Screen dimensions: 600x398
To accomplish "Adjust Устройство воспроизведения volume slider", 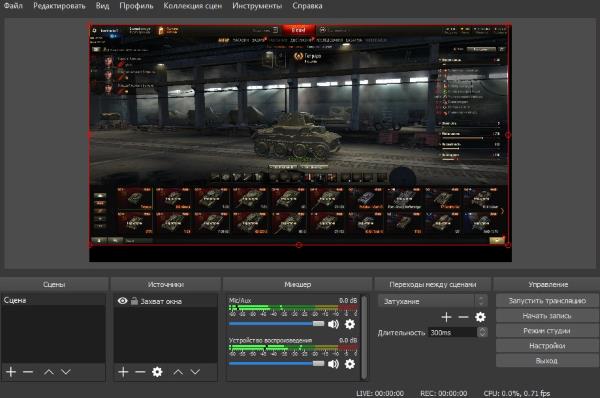I will pos(276,364).
